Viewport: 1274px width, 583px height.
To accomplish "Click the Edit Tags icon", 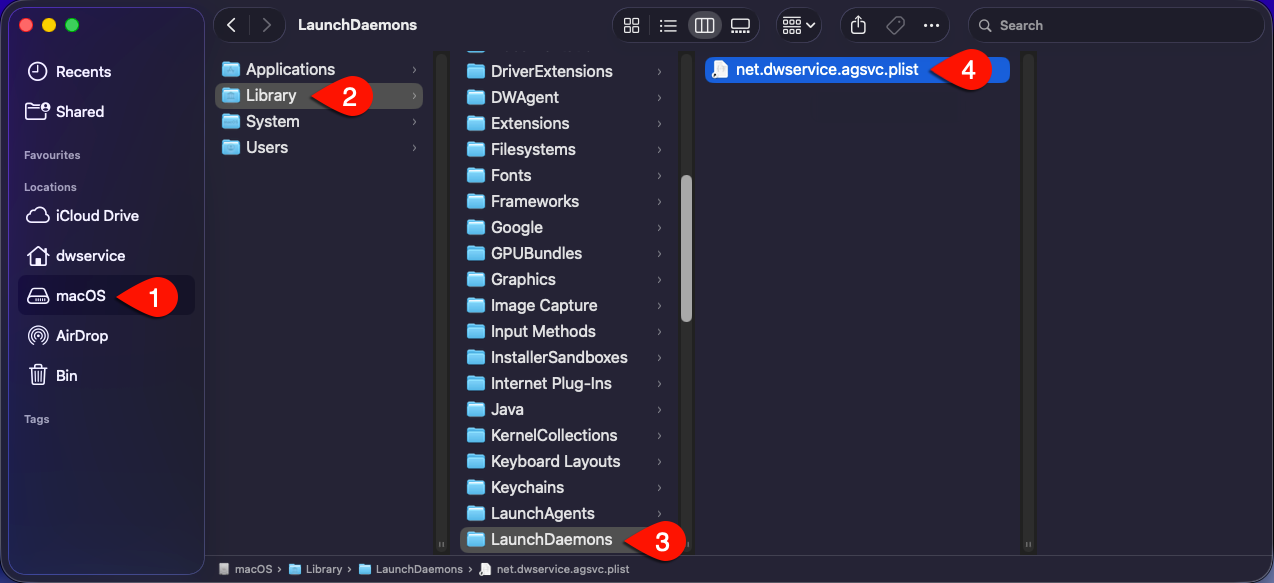I will point(895,25).
